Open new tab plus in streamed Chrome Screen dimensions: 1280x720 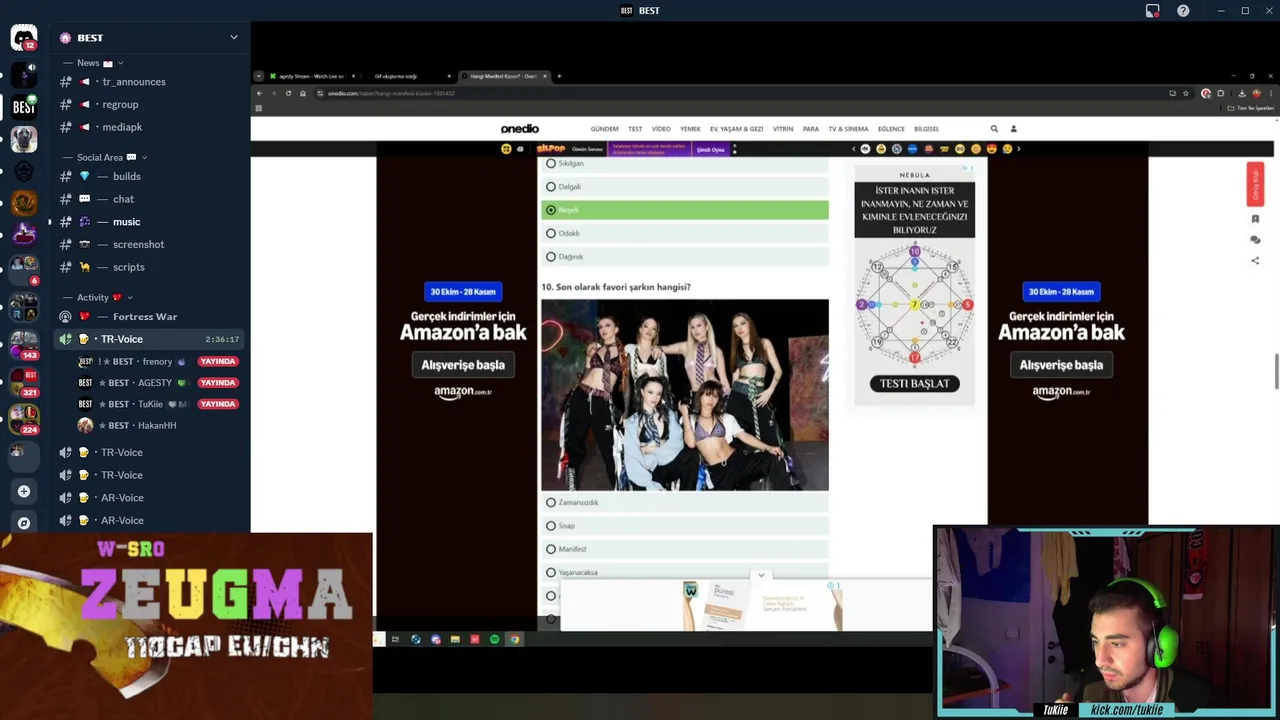coord(559,76)
